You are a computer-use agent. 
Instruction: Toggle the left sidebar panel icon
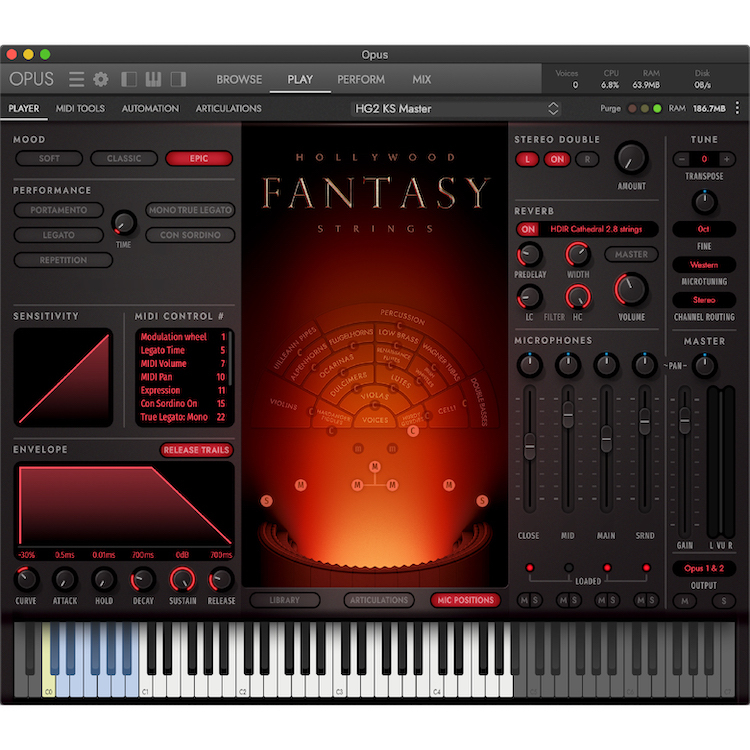coord(129,80)
